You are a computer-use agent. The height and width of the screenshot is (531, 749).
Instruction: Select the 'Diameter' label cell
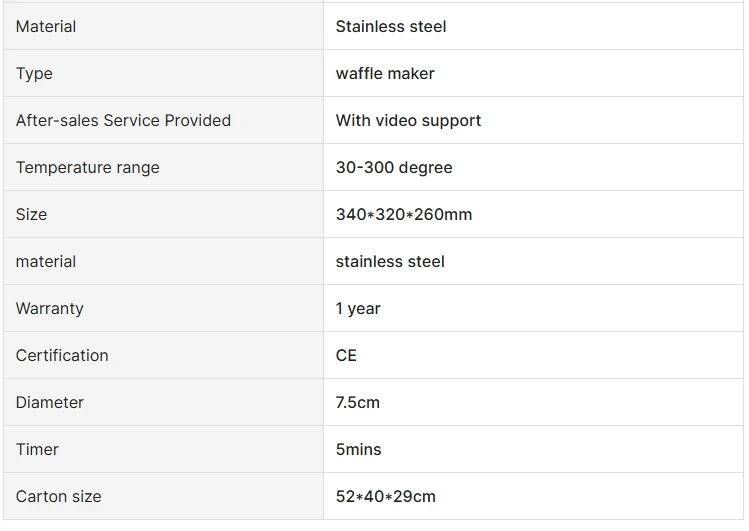tap(50, 403)
